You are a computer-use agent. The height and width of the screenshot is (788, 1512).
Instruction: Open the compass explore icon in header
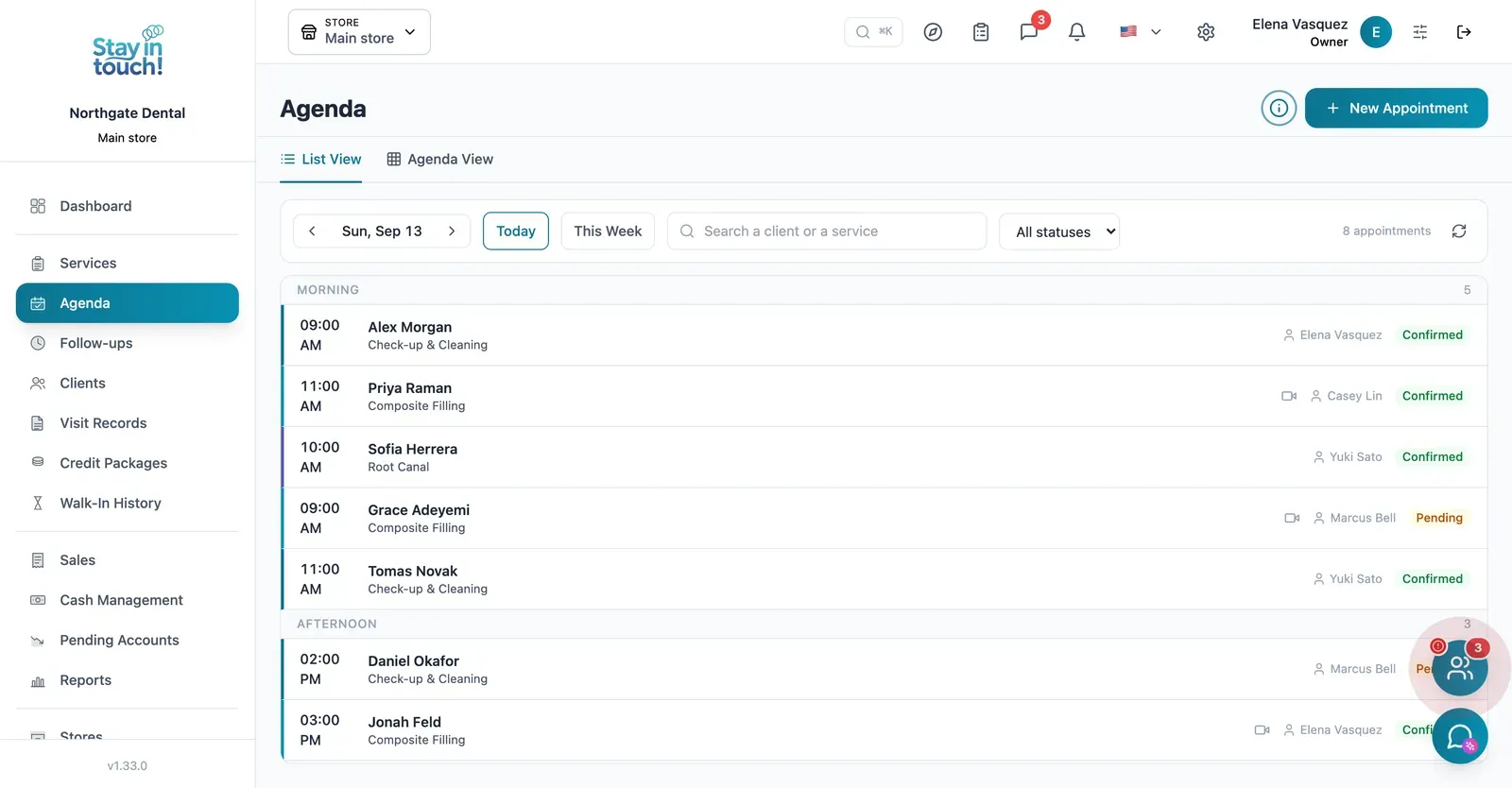click(933, 32)
